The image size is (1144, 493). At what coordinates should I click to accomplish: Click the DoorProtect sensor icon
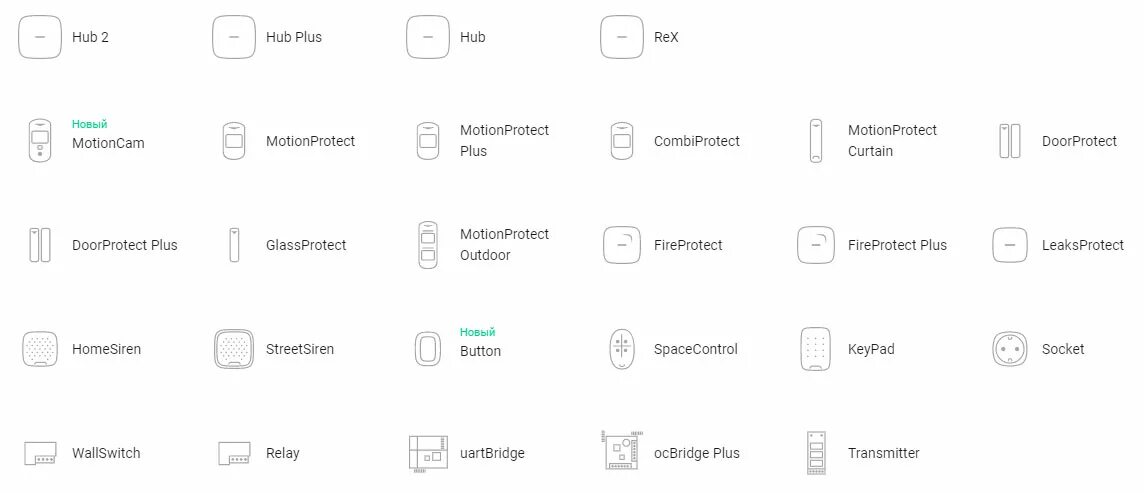[1010, 141]
